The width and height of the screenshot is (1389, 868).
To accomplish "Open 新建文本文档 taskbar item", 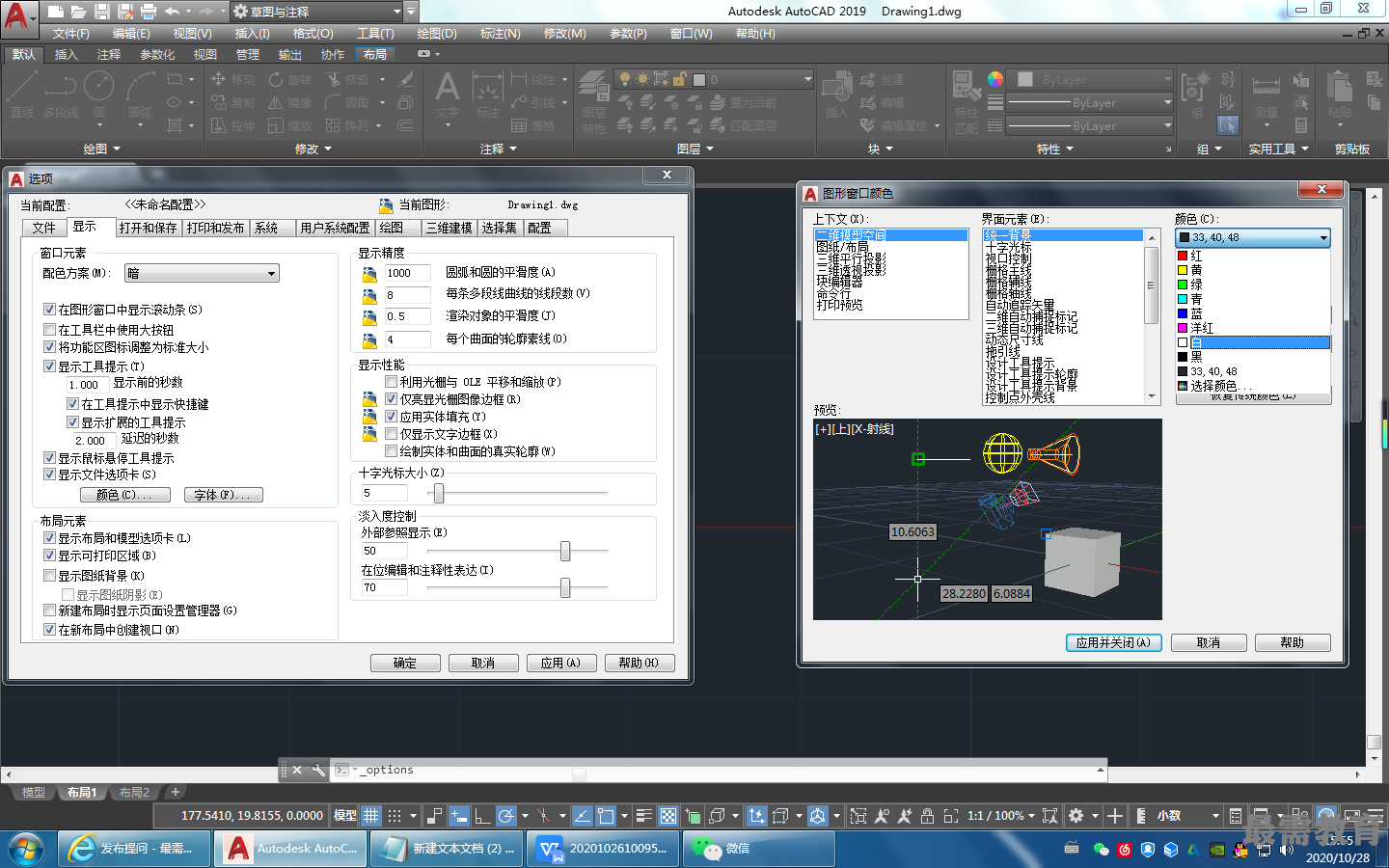I will click(x=448, y=849).
